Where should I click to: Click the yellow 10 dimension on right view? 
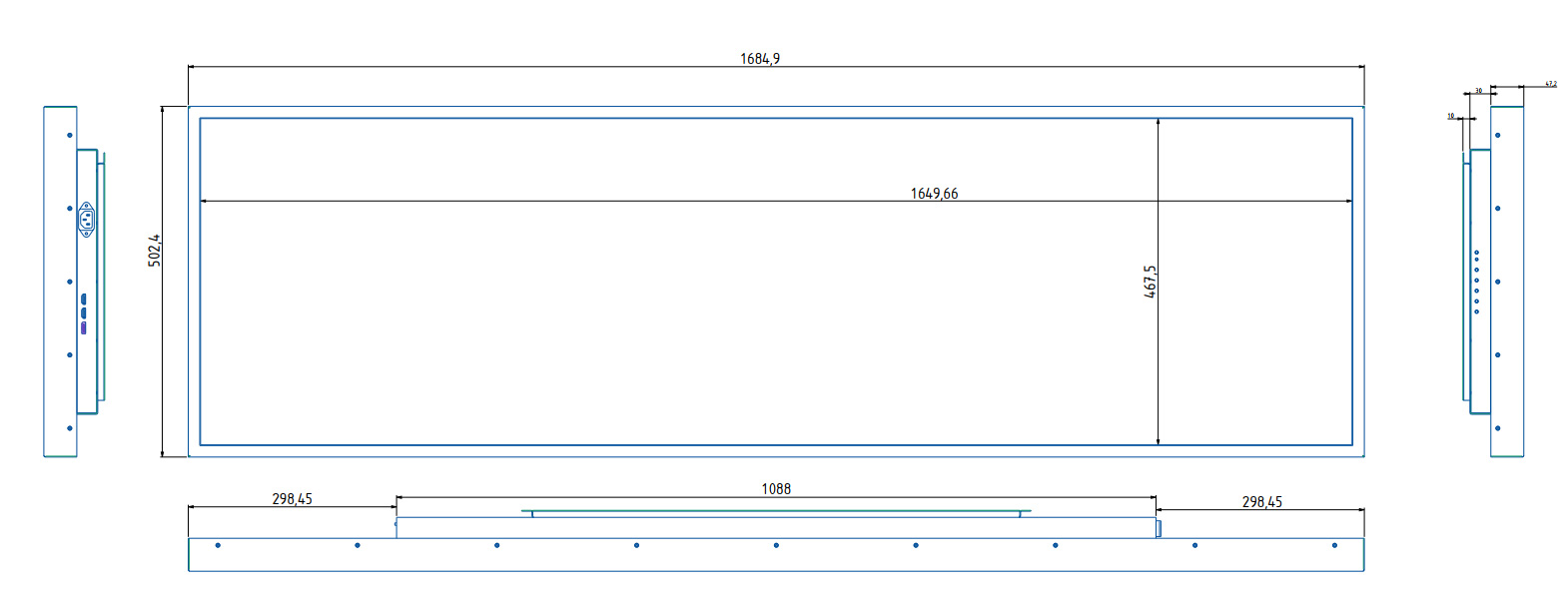pyautogui.click(x=1451, y=116)
